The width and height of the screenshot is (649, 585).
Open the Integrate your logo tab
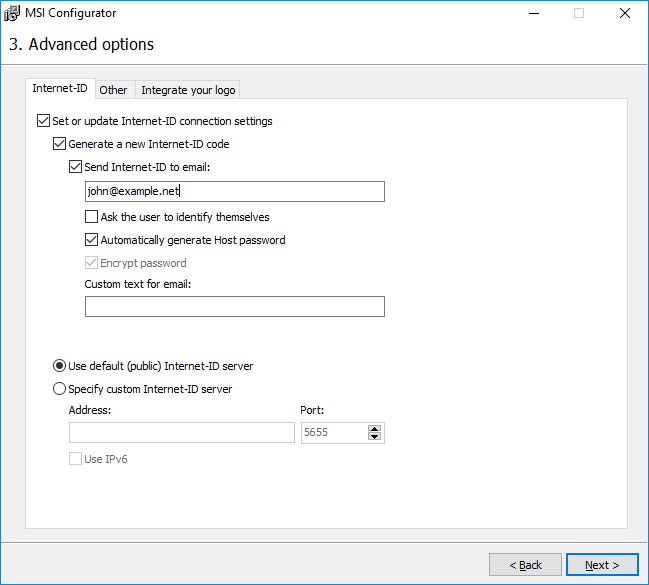pos(188,90)
